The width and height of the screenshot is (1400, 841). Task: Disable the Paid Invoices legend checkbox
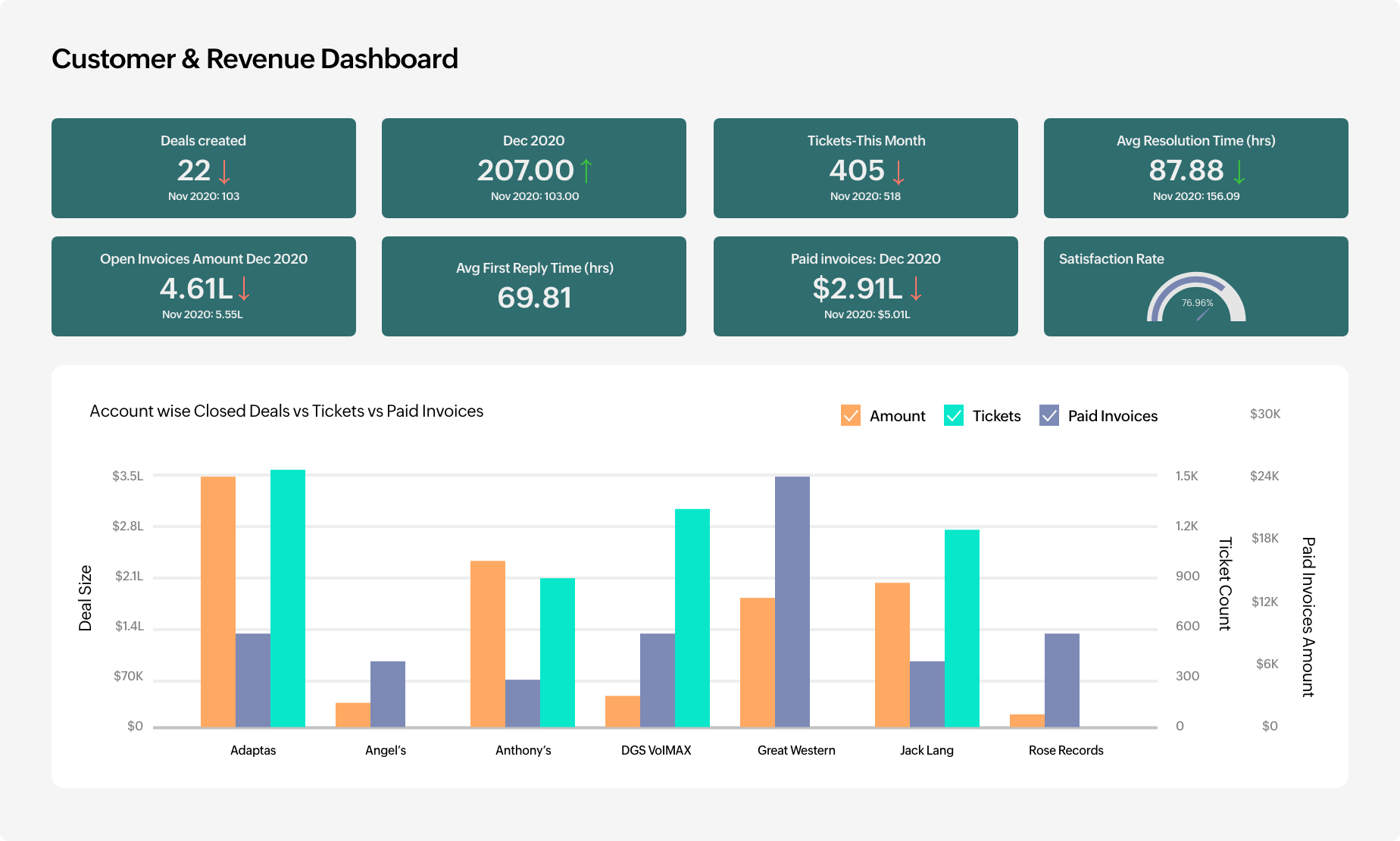1049,415
